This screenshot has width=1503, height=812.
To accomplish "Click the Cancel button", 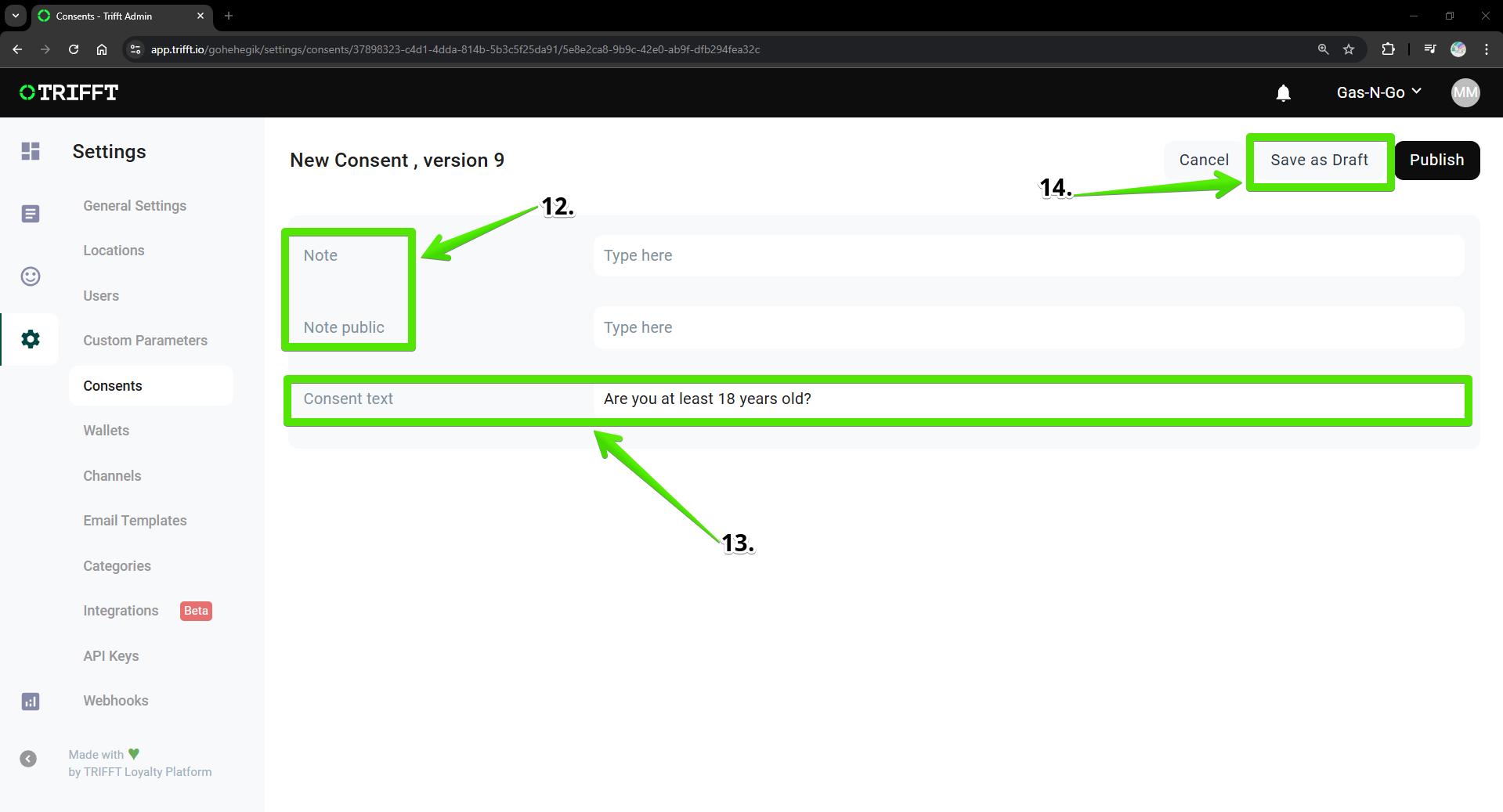I will (1204, 160).
